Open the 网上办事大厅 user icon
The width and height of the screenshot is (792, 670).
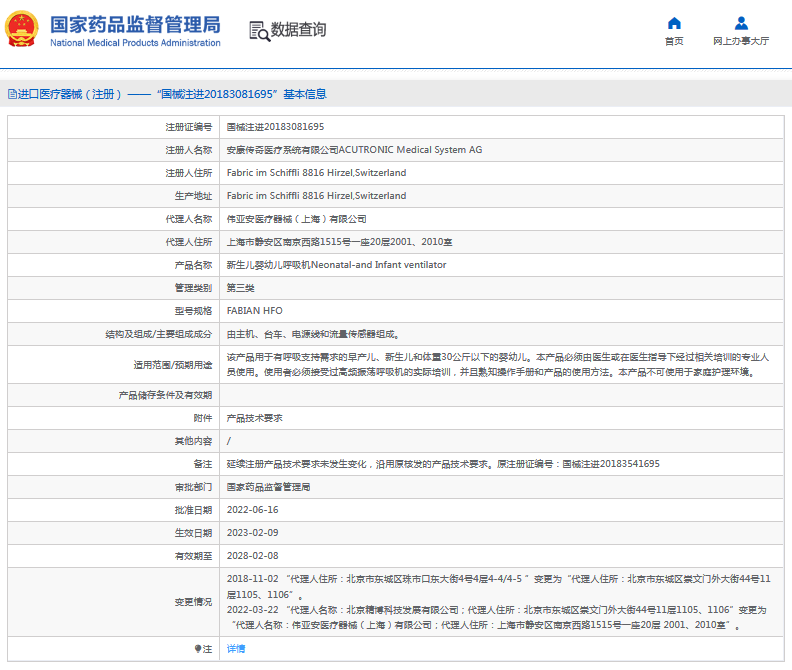pyautogui.click(x=741, y=23)
